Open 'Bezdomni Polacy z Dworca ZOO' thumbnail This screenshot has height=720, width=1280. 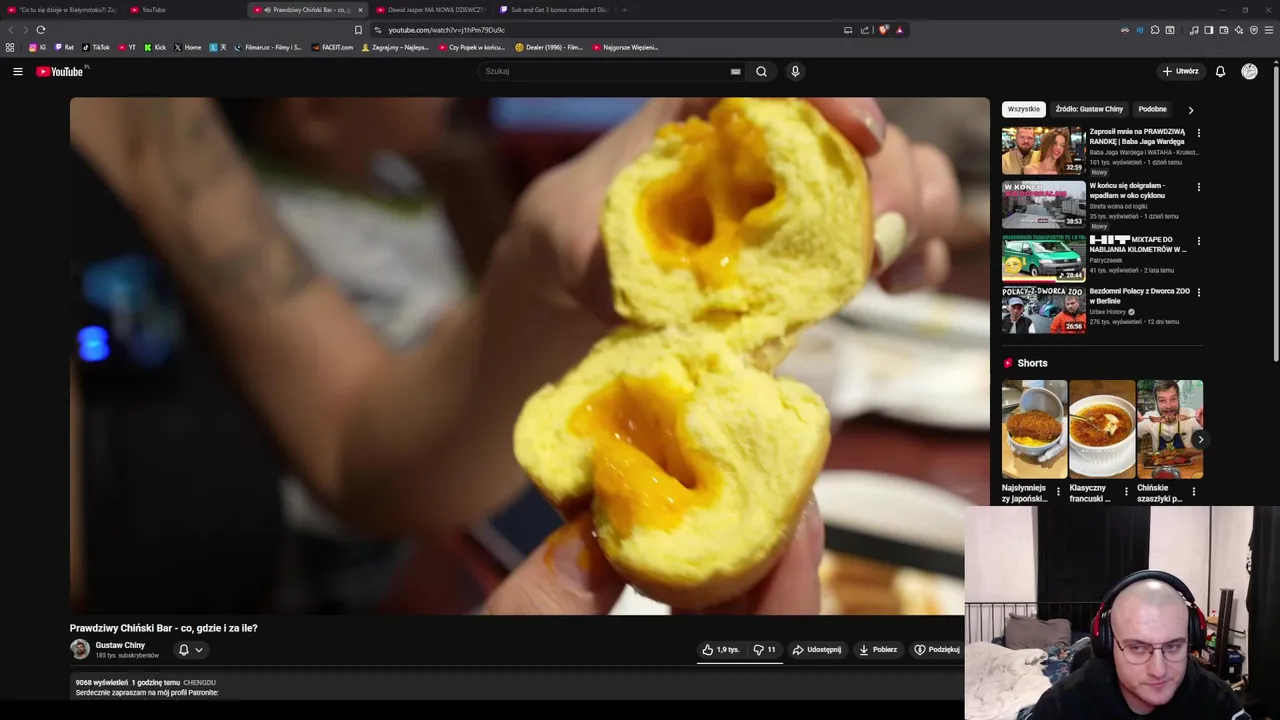(x=1044, y=310)
